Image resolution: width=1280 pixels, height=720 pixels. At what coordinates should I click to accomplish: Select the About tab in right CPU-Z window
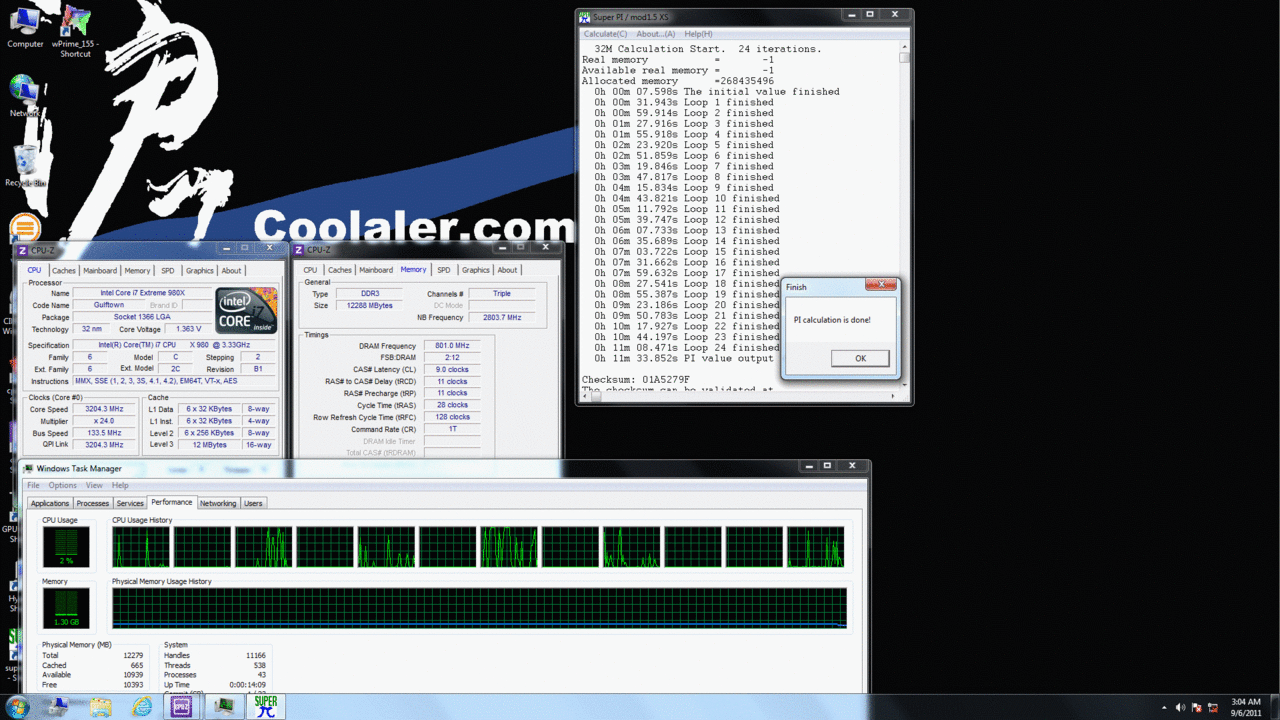click(508, 270)
